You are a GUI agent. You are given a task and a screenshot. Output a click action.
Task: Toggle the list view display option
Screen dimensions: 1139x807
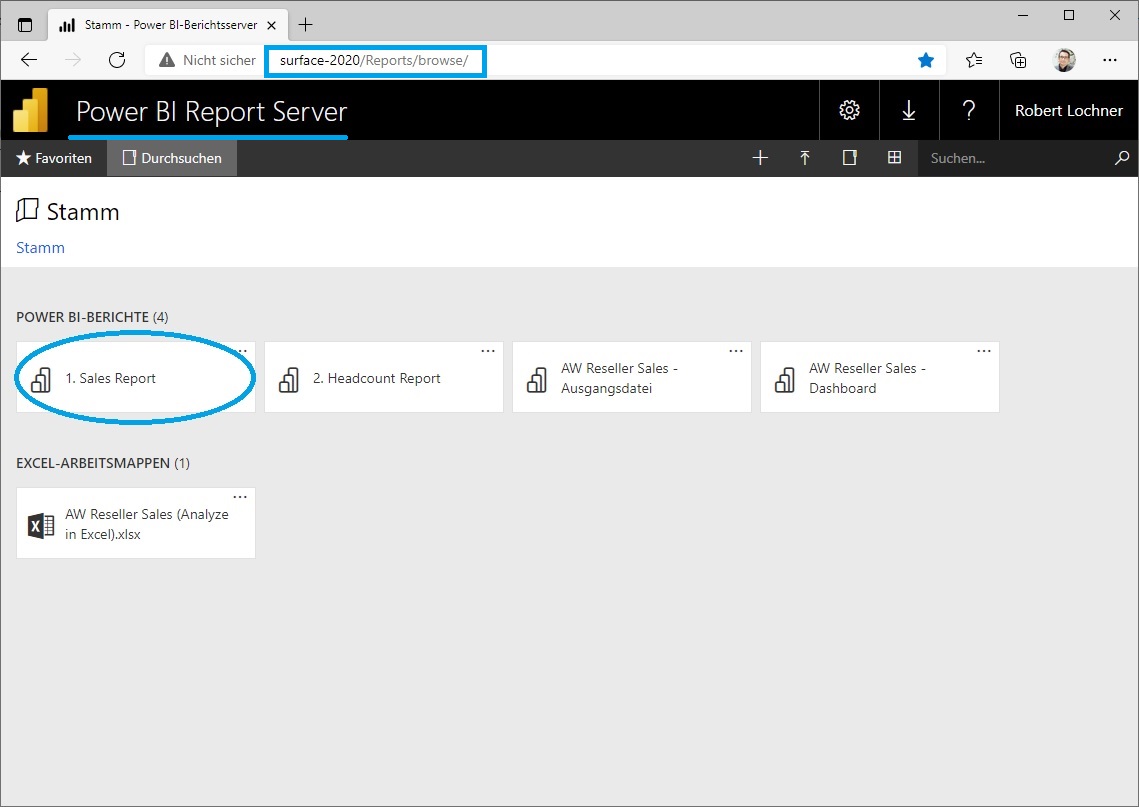coord(849,158)
